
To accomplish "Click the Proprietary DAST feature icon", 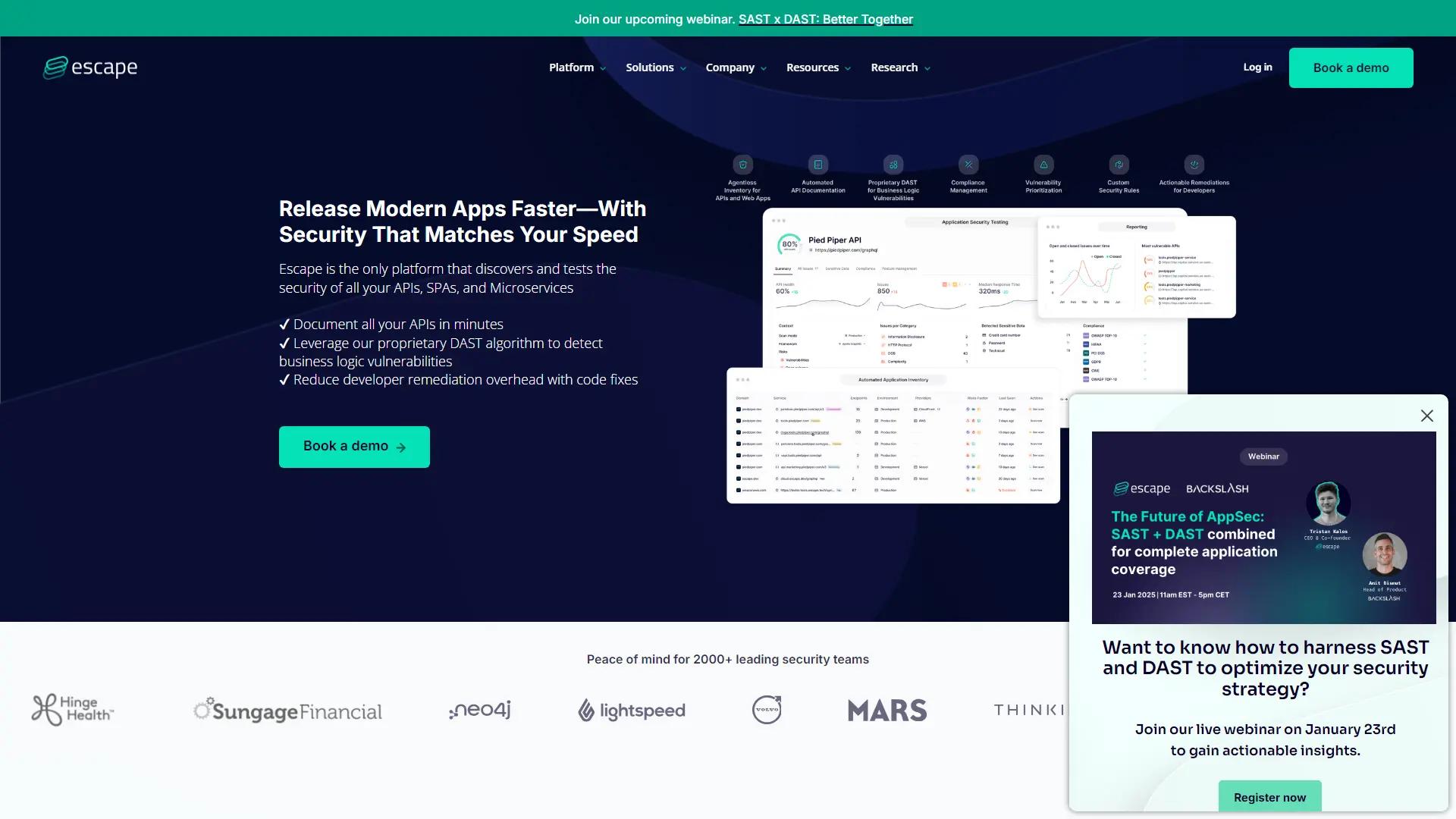I will pos(893,165).
